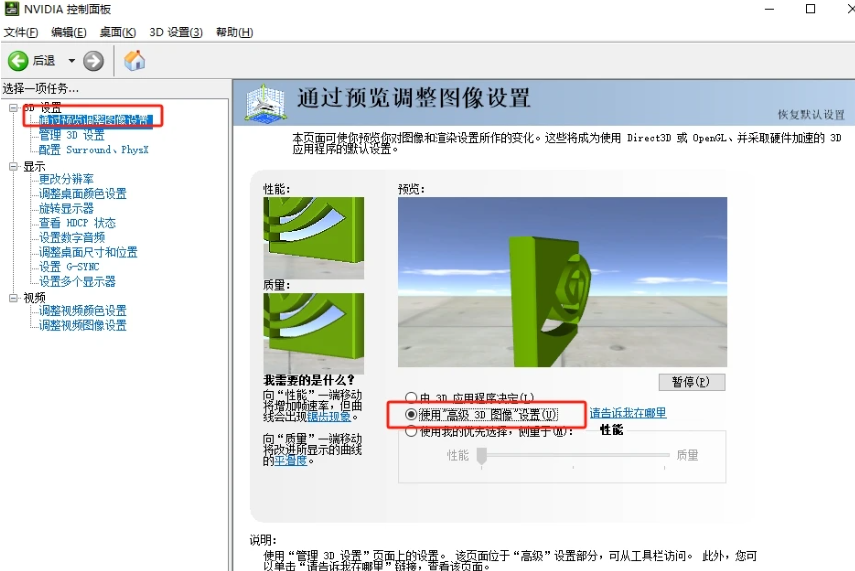Open 调整视频图像设置 task

(x=82, y=325)
